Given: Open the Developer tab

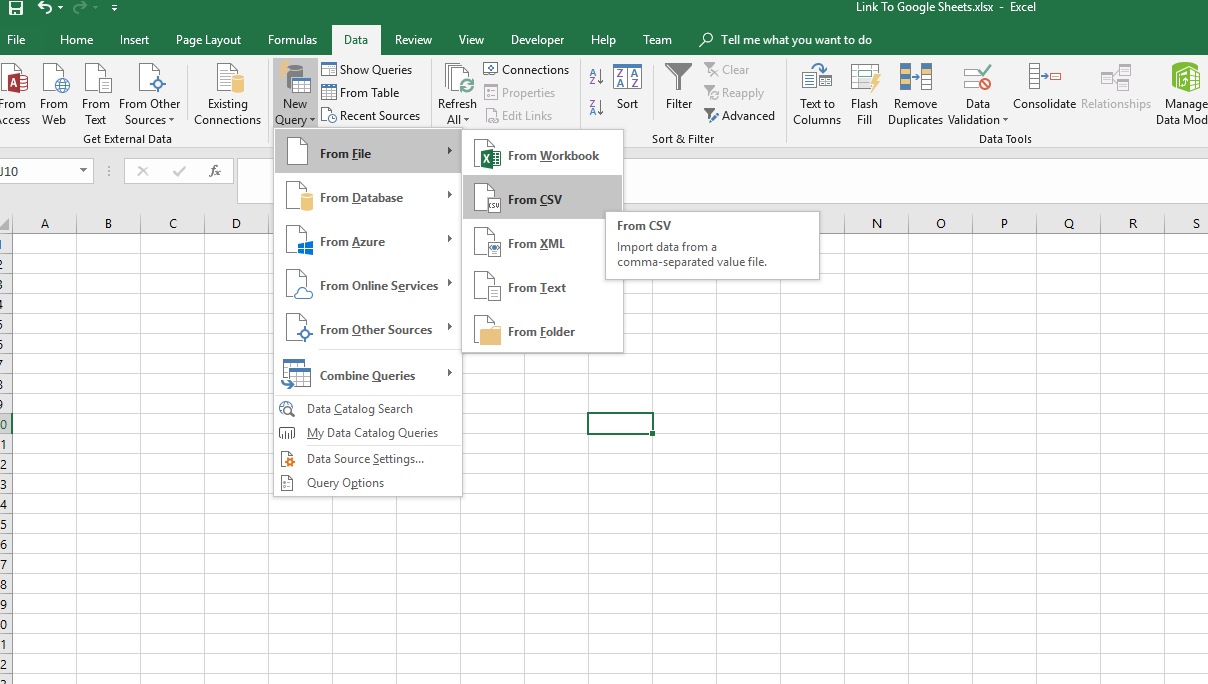Looking at the screenshot, I should pyautogui.click(x=537, y=40).
